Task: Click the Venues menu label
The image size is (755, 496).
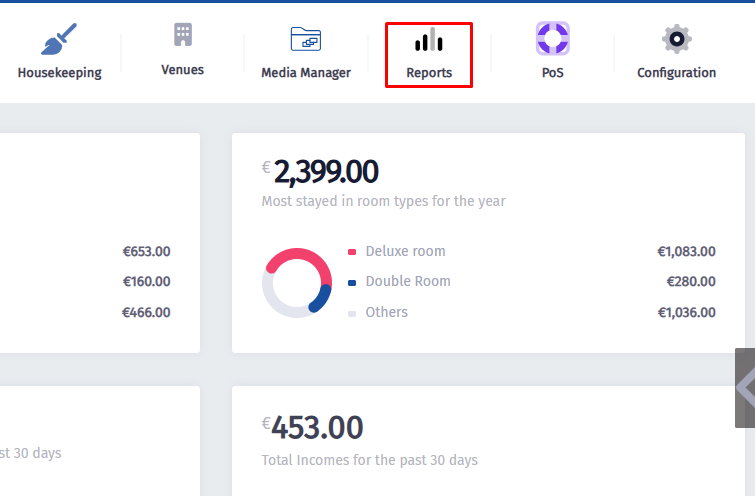Action: [182, 70]
